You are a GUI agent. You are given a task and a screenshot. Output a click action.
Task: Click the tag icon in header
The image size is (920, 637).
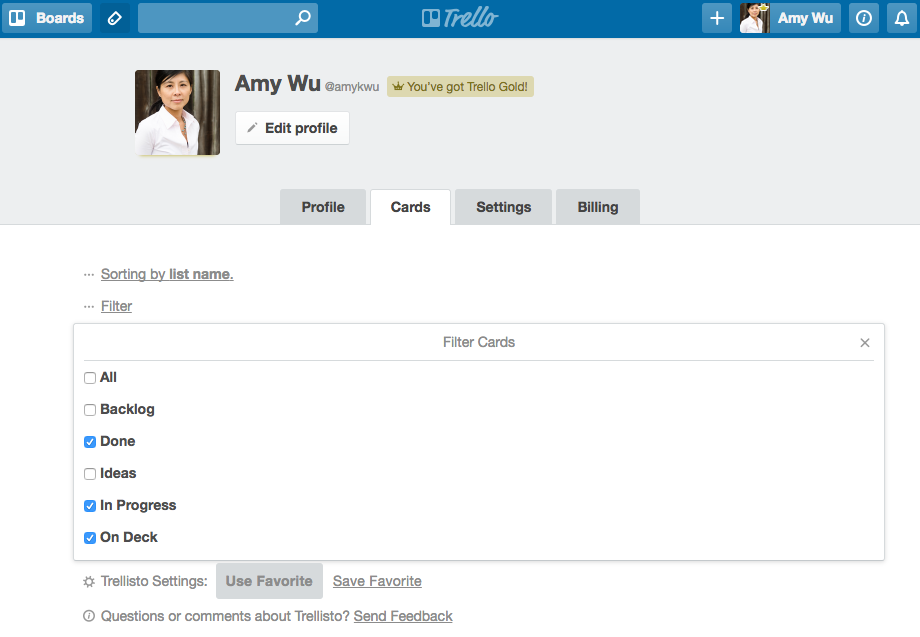[114, 18]
